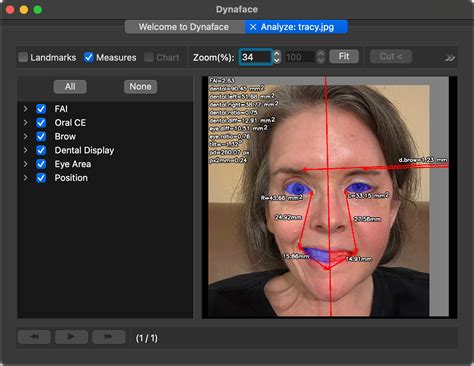This screenshot has width=474, height=366.
Task: Click the Zoom percentage input field
Action: pos(255,57)
